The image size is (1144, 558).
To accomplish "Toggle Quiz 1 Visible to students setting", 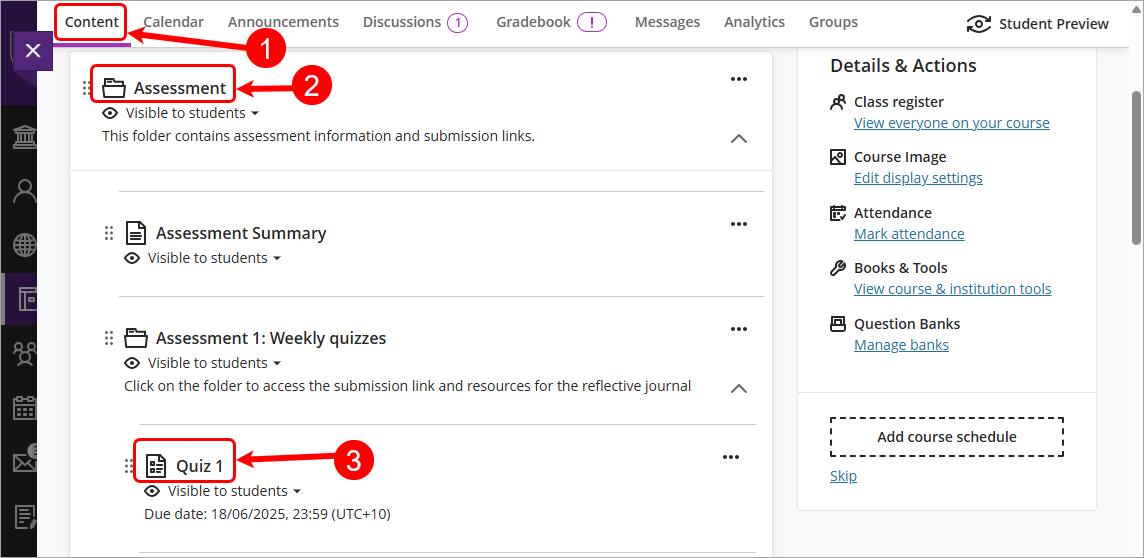I will tap(223, 491).
